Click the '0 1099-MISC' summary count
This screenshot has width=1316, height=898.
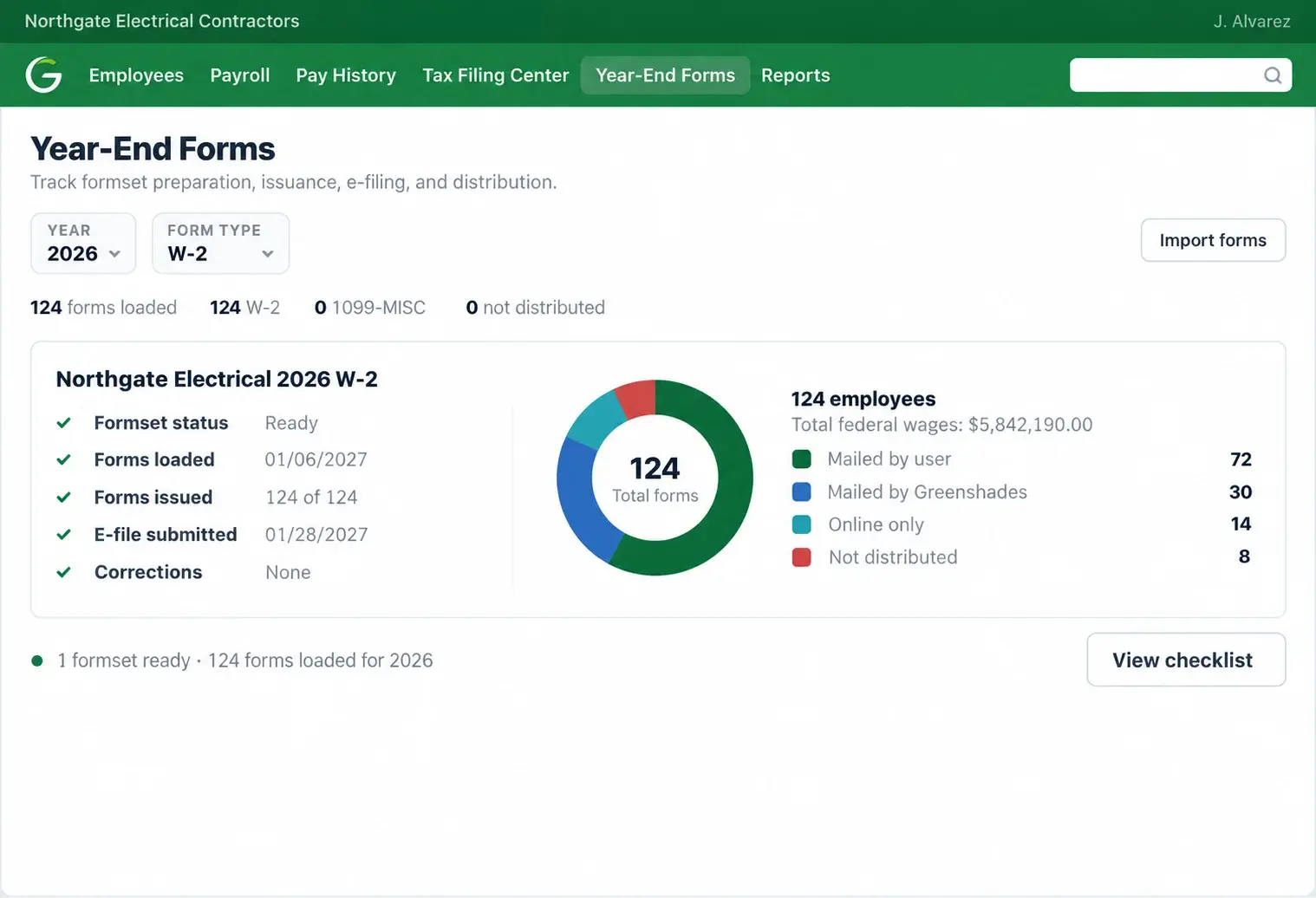tap(370, 308)
